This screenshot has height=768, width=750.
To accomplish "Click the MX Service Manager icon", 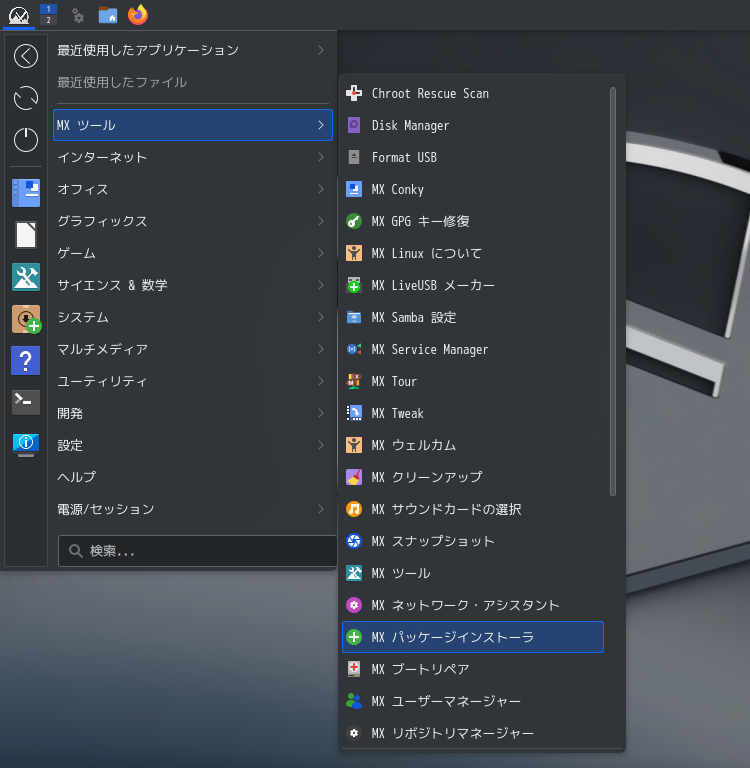I will (354, 349).
